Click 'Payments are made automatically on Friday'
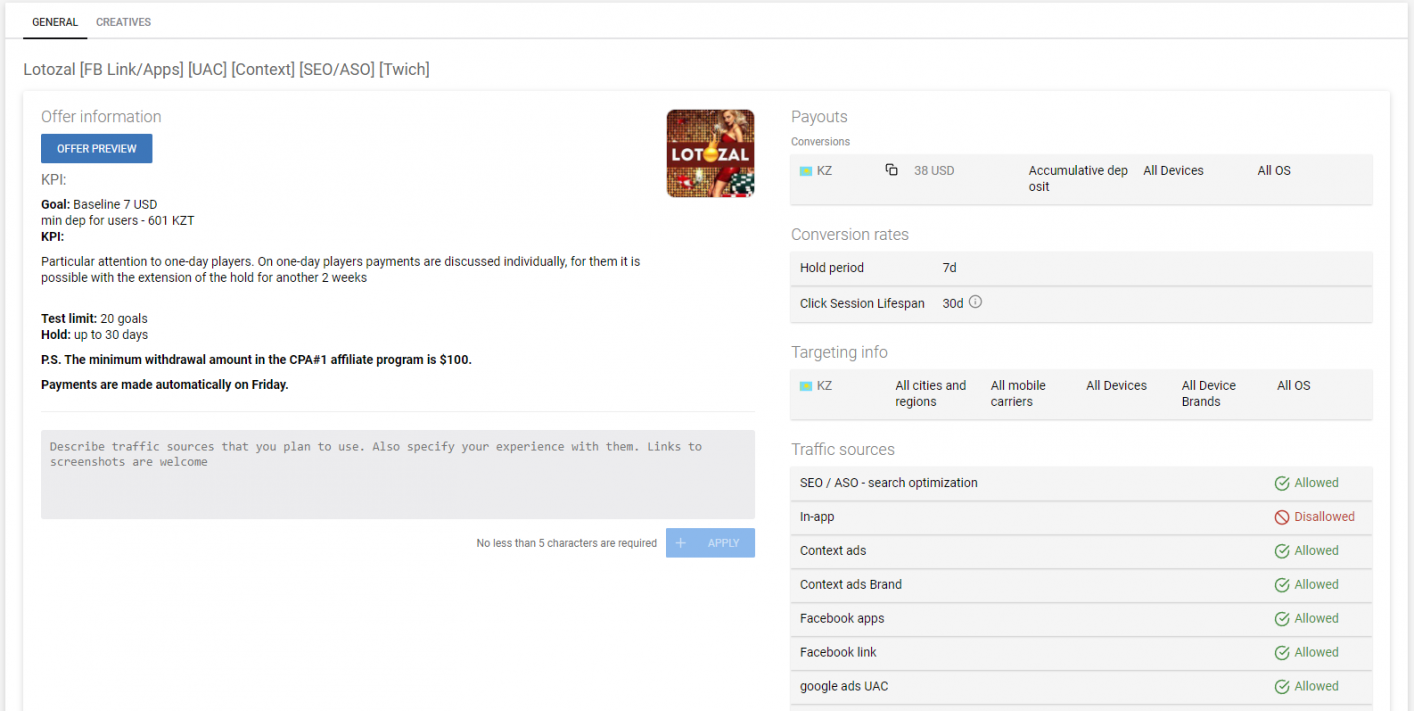1414x711 pixels. point(165,385)
